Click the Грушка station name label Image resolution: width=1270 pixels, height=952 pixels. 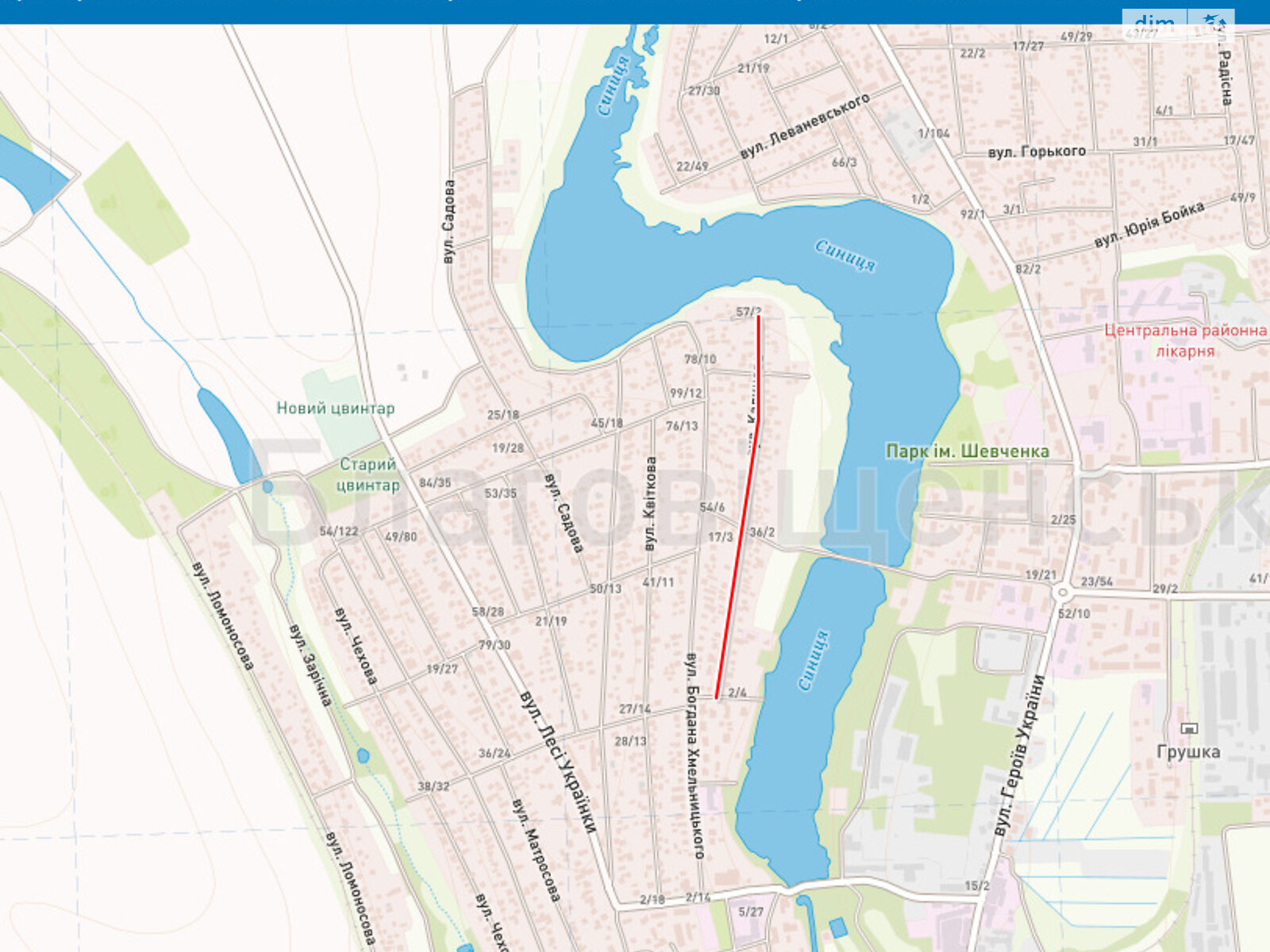(1188, 751)
